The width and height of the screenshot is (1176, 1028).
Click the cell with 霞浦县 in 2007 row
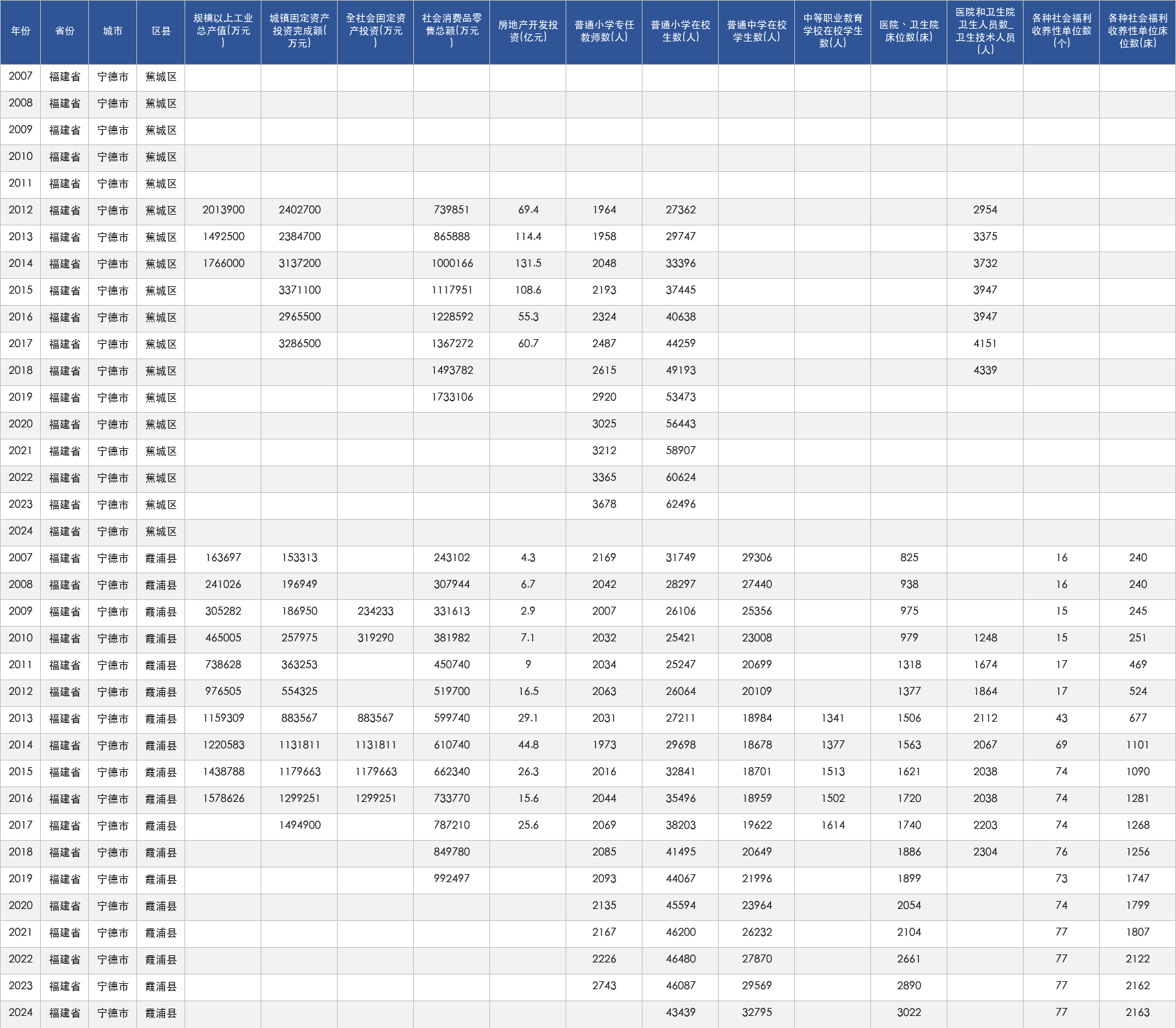[x=160, y=558]
